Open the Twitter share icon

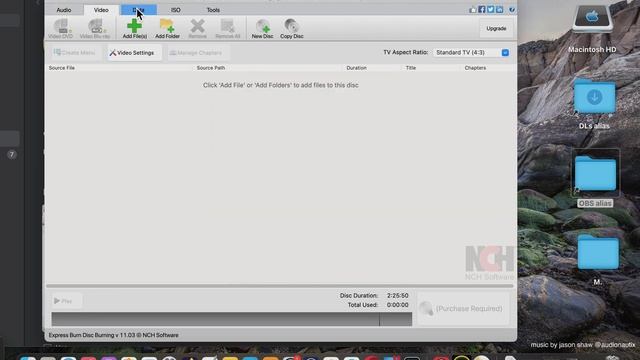491,9
